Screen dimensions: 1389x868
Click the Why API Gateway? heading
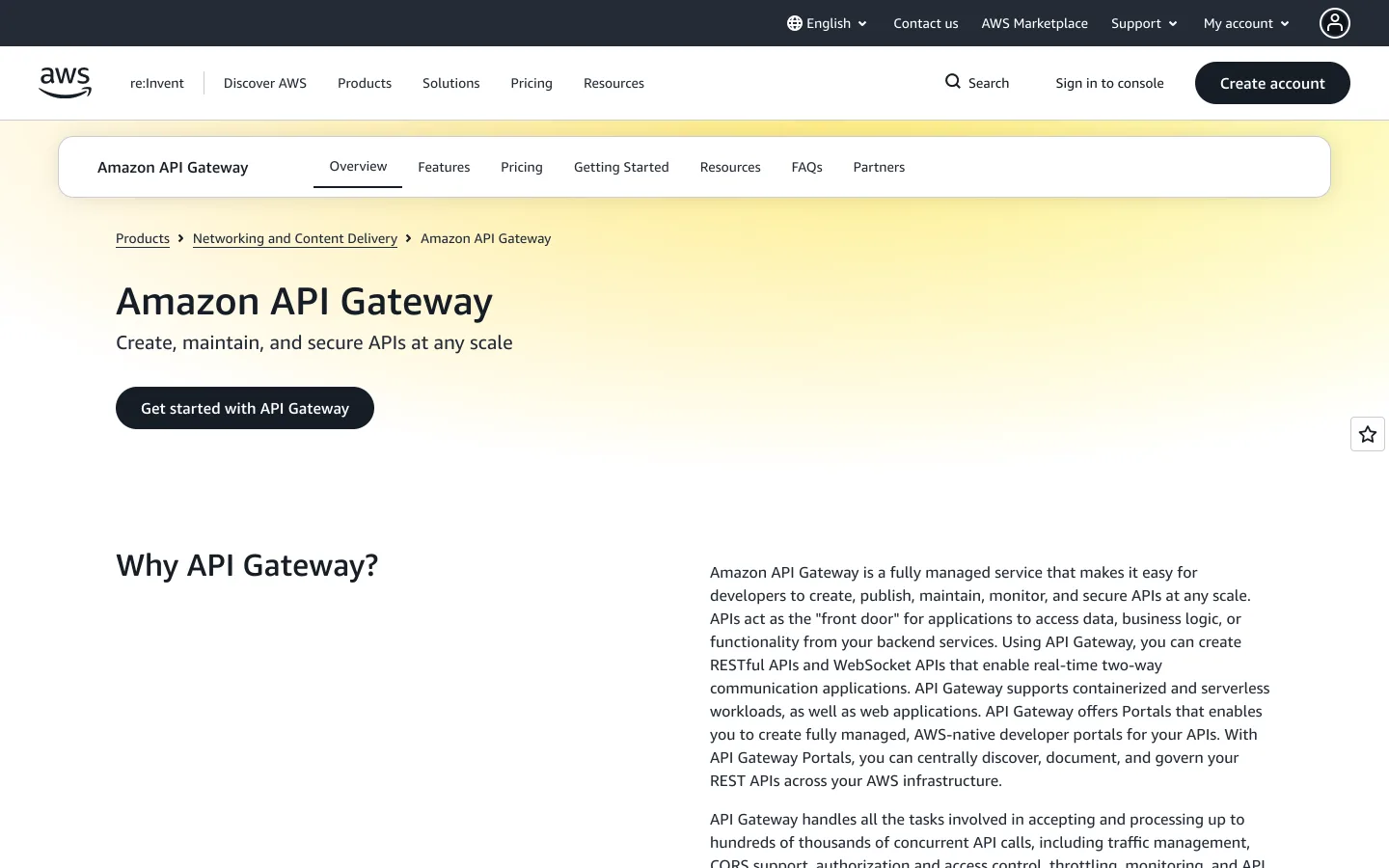point(247,565)
